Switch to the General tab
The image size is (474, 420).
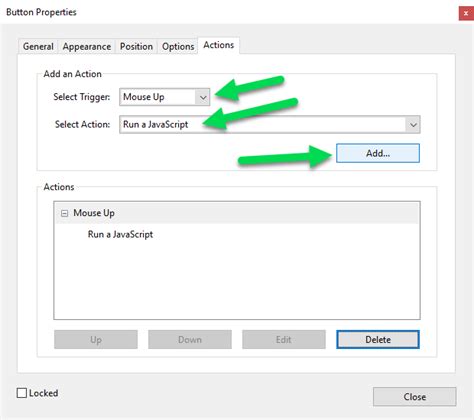[38, 46]
